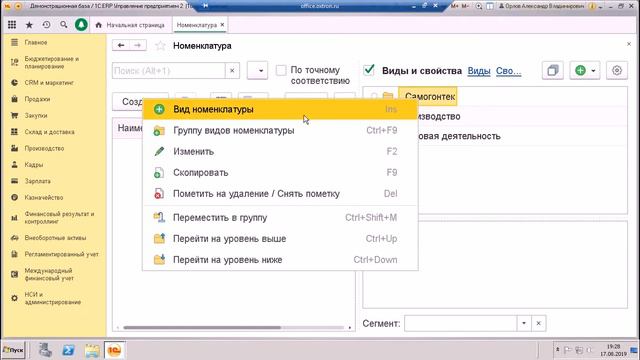Open the Закупки section

36,116
